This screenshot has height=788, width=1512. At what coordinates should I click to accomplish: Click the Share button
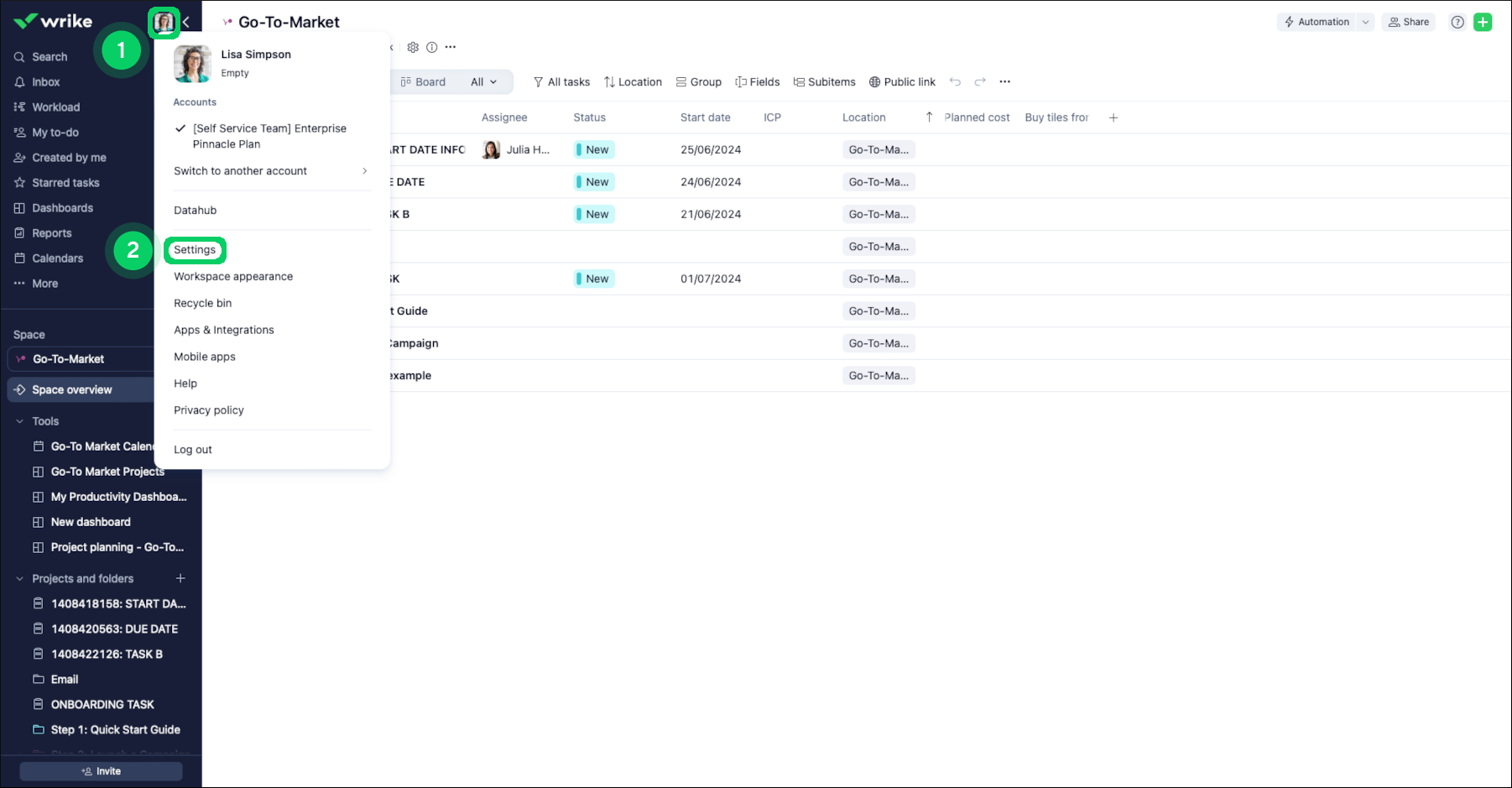pyautogui.click(x=1408, y=22)
